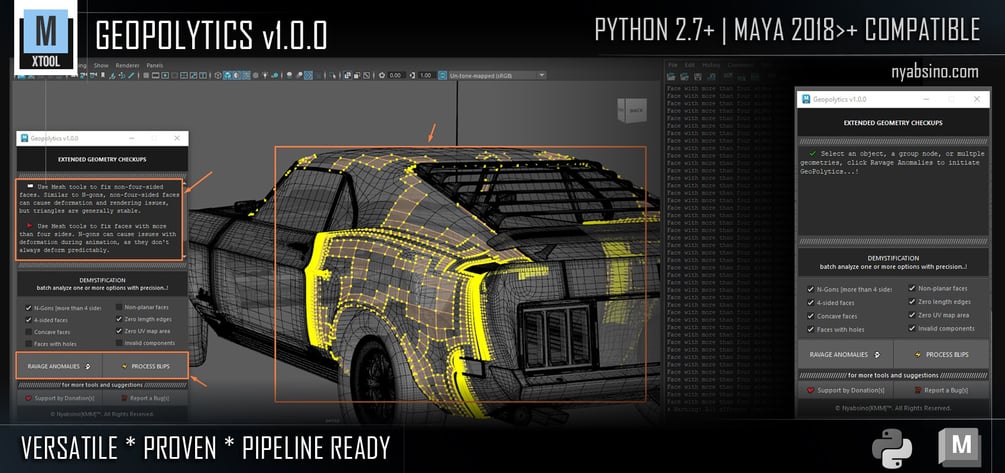1005x473 pixels.
Task: Click RAVAGE ANOMALIES in right window
Action: tap(845, 354)
